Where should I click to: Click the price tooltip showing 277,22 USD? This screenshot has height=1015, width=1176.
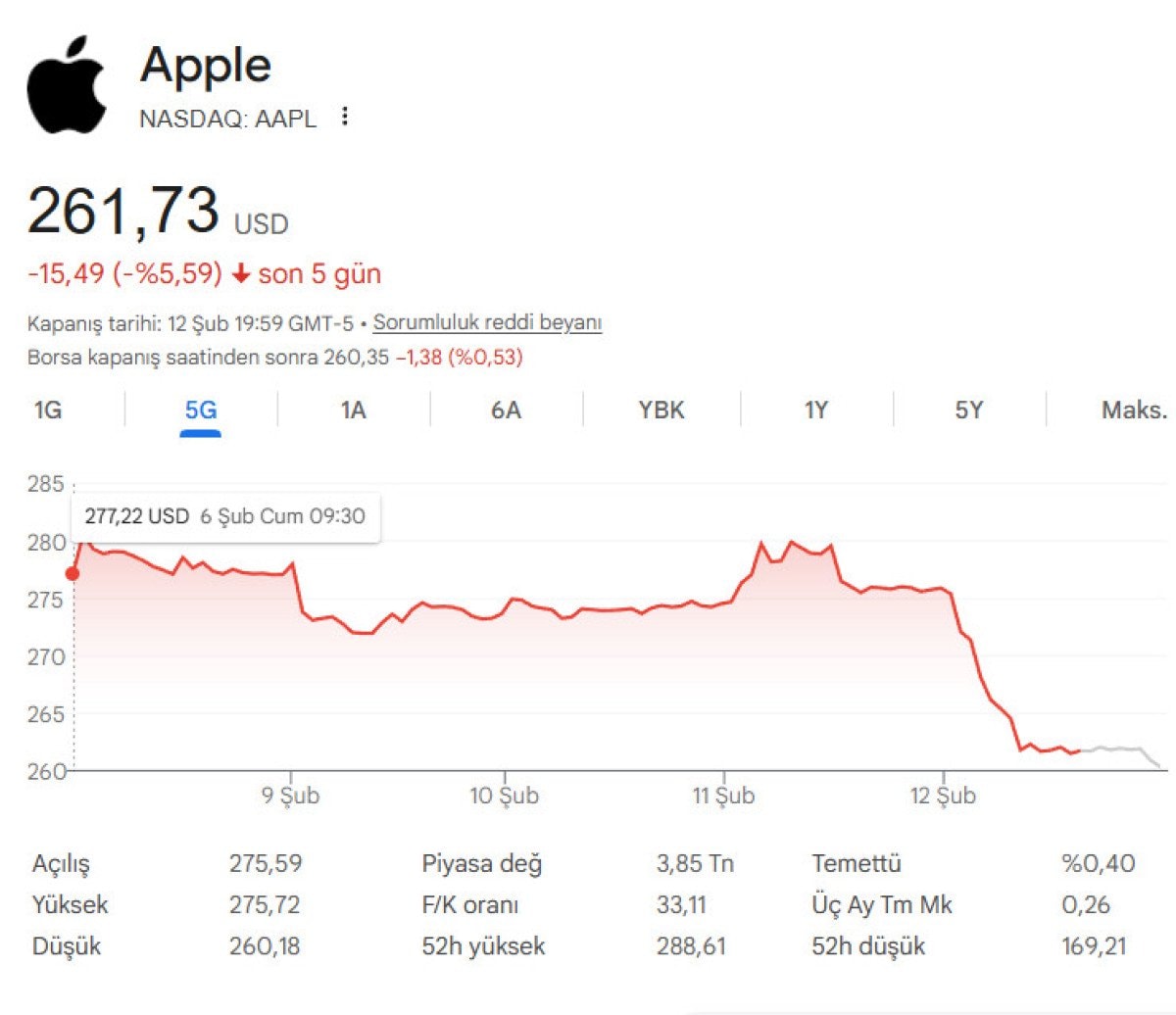tap(223, 515)
